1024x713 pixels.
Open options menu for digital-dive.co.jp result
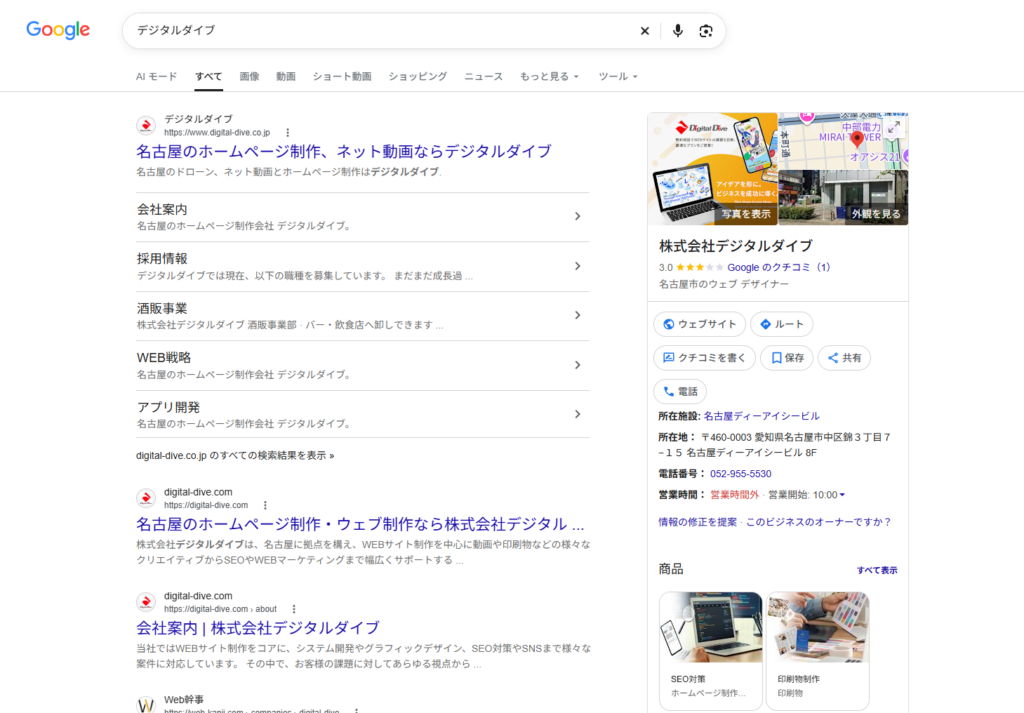[287, 133]
